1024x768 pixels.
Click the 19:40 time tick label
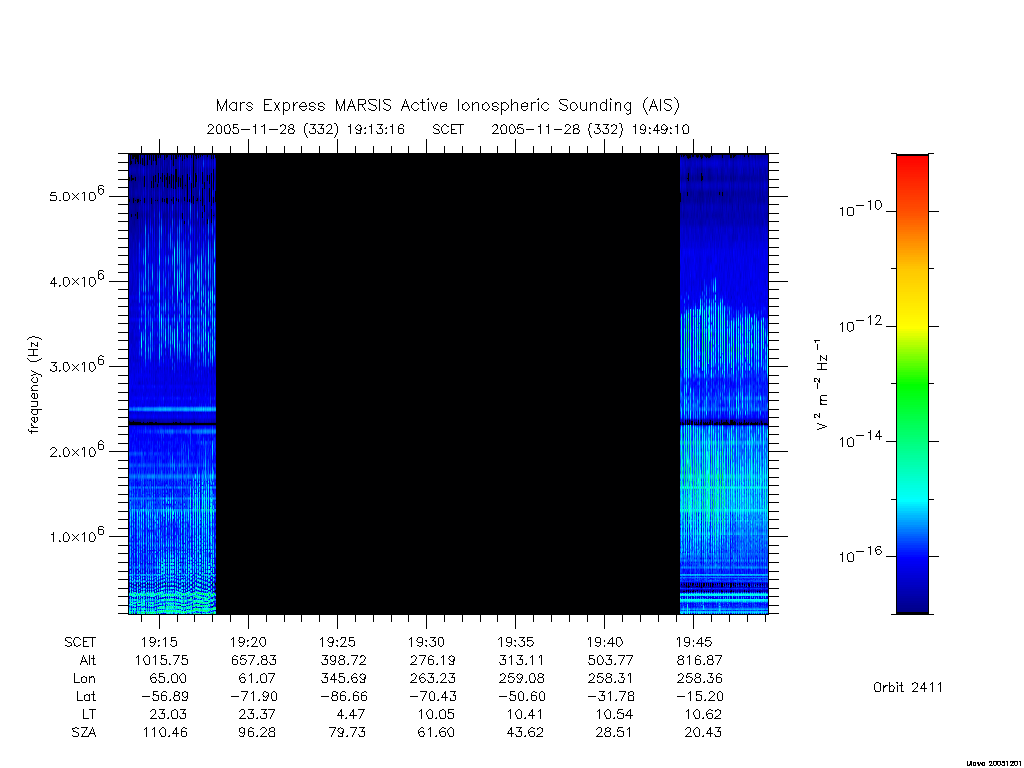(605, 642)
